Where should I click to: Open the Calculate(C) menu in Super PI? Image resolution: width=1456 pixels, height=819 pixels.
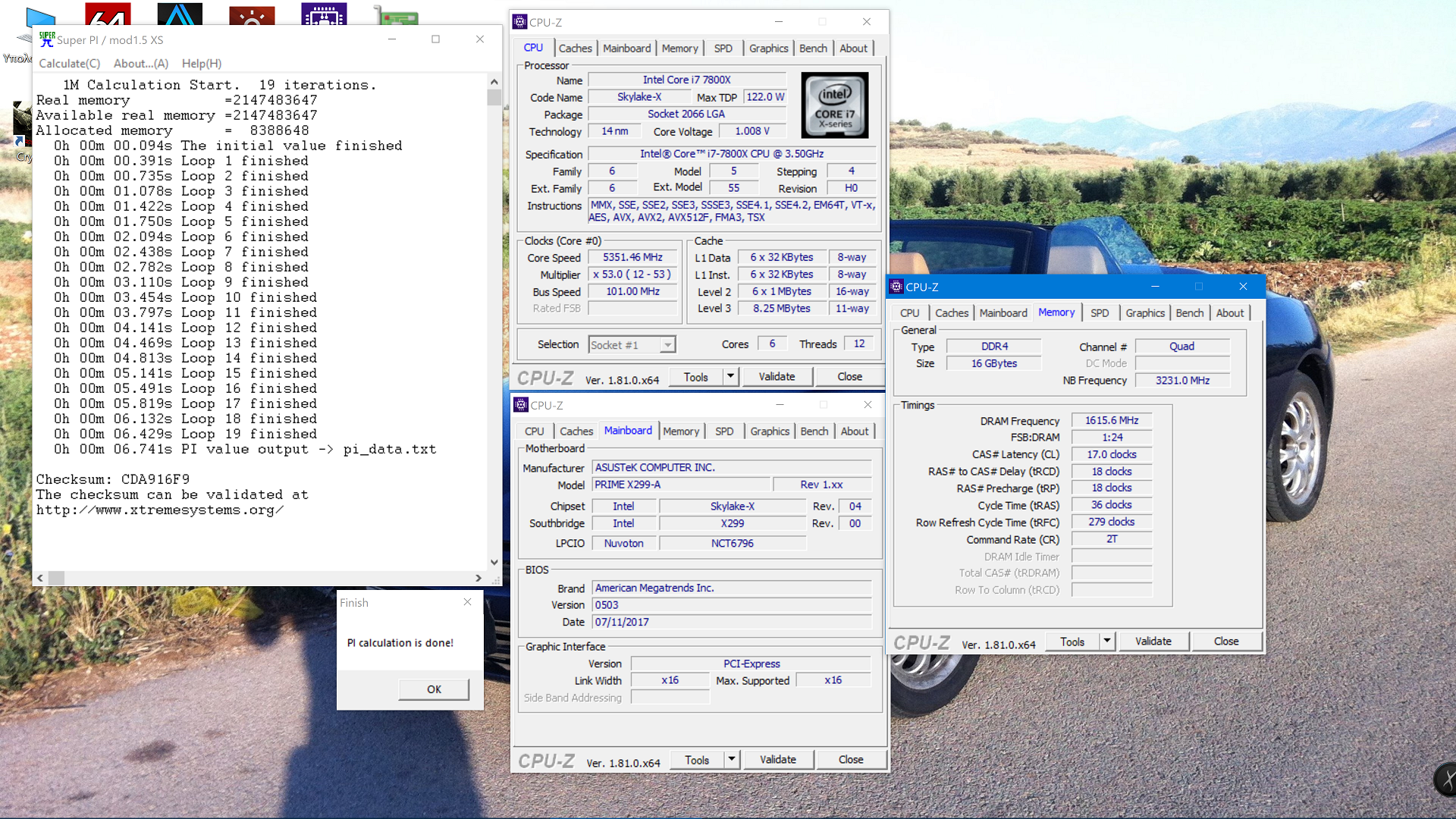[70, 64]
